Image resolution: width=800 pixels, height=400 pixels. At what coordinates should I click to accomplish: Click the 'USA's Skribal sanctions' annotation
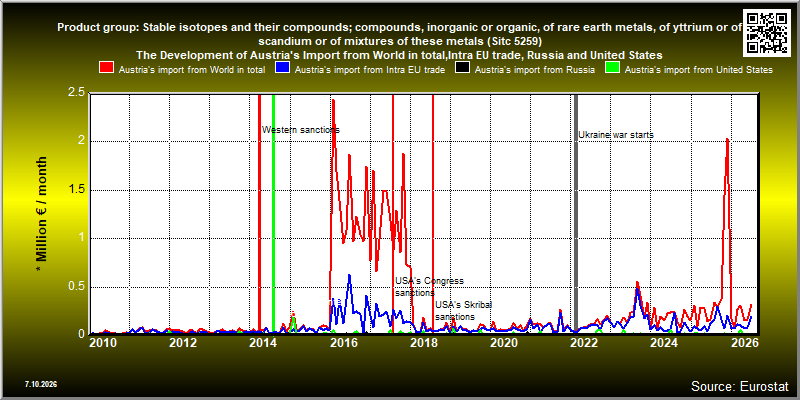click(464, 311)
